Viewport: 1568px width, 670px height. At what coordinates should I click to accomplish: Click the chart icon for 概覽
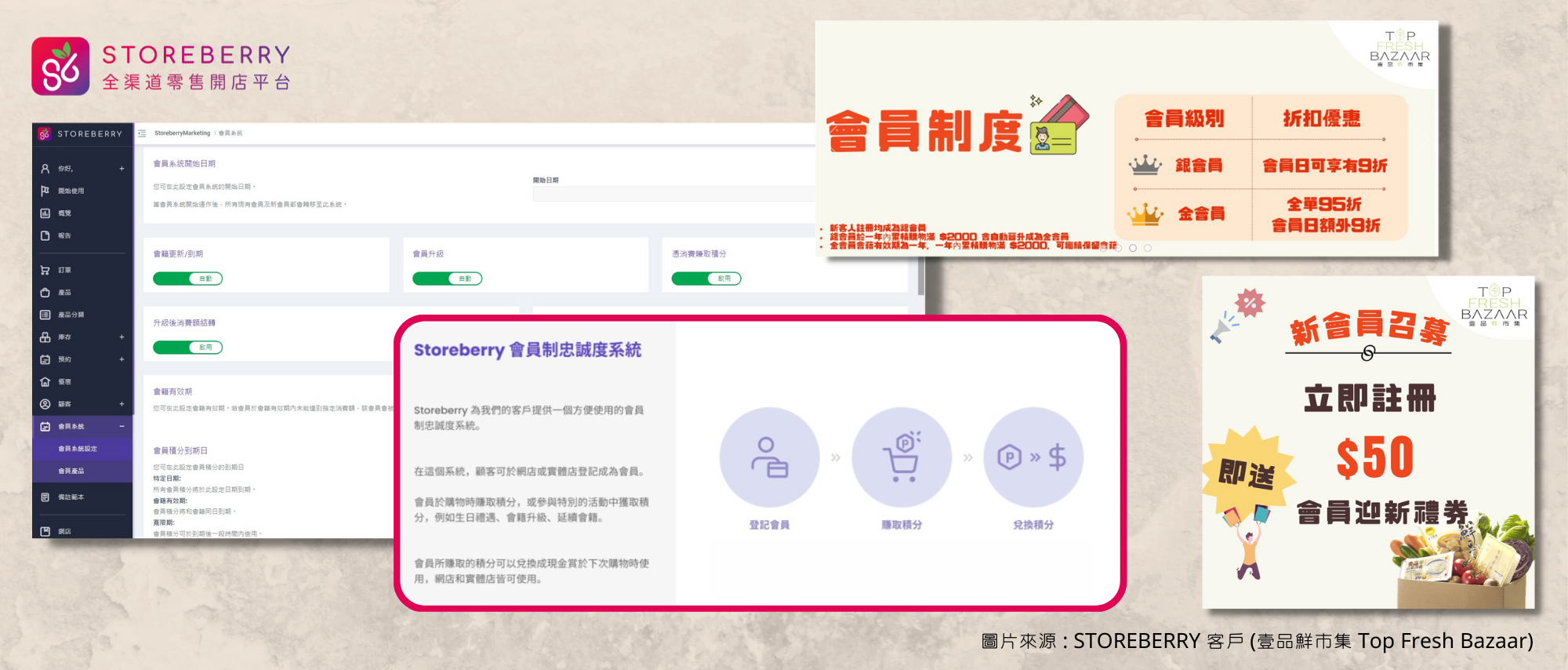45,213
